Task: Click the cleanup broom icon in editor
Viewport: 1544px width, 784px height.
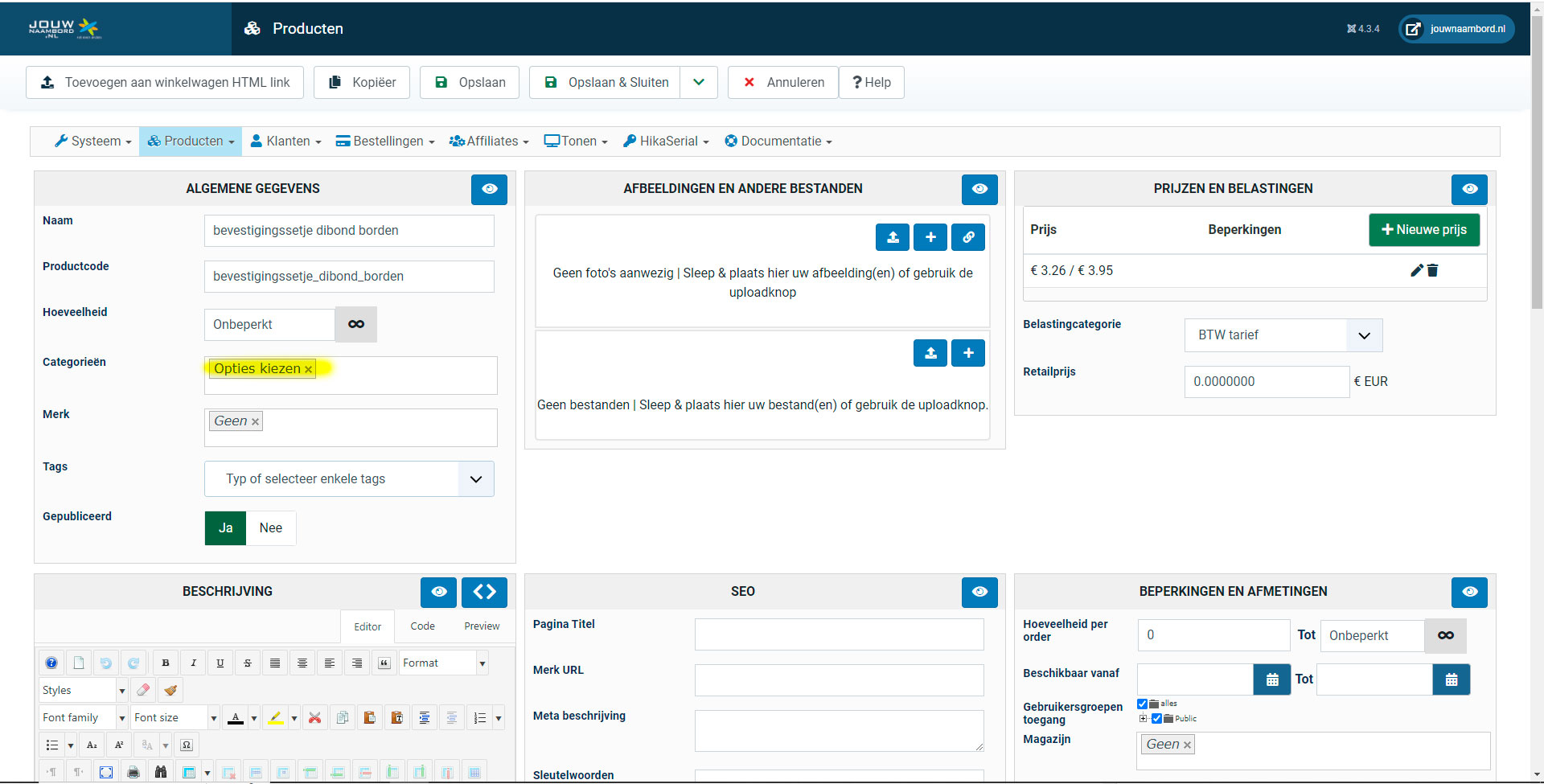Action: pyautogui.click(x=170, y=690)
